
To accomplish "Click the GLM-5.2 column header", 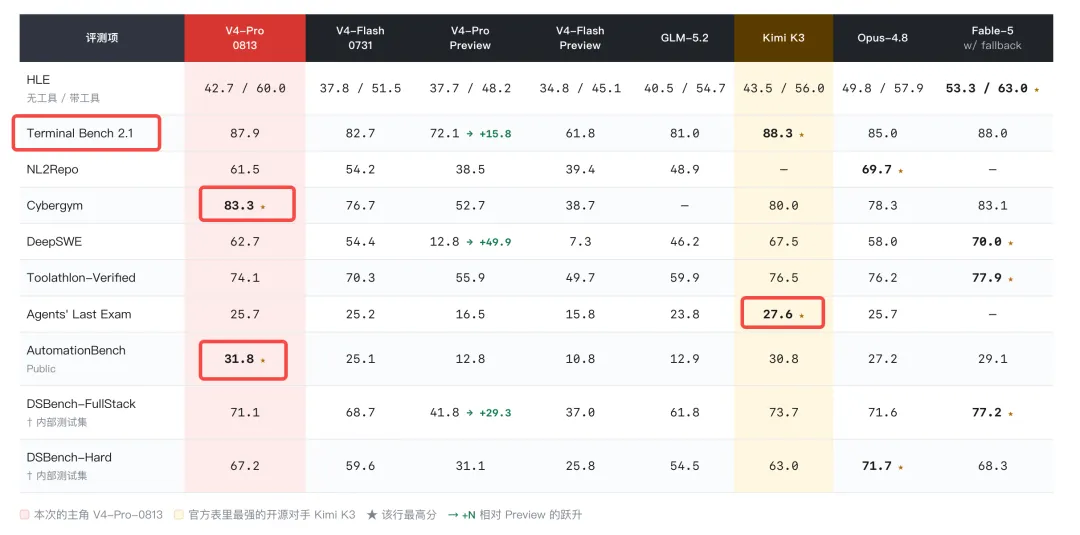I will (x=684, y=38).
